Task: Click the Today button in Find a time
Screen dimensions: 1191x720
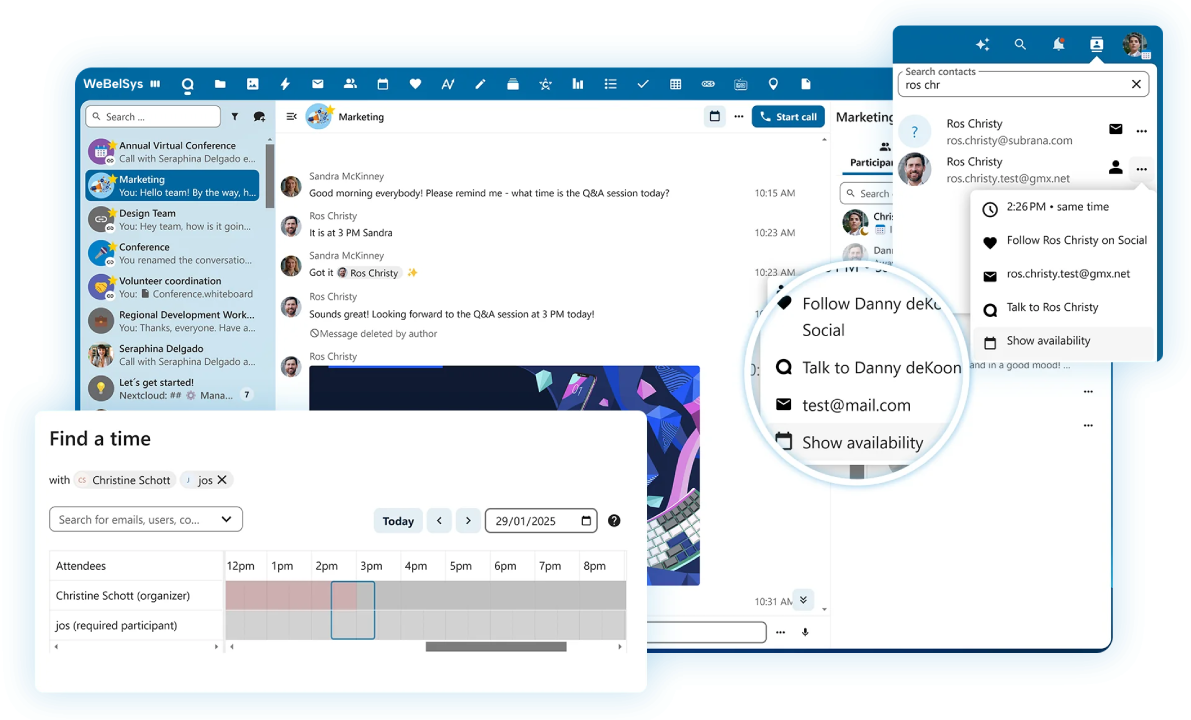Action: click(398, 521)
